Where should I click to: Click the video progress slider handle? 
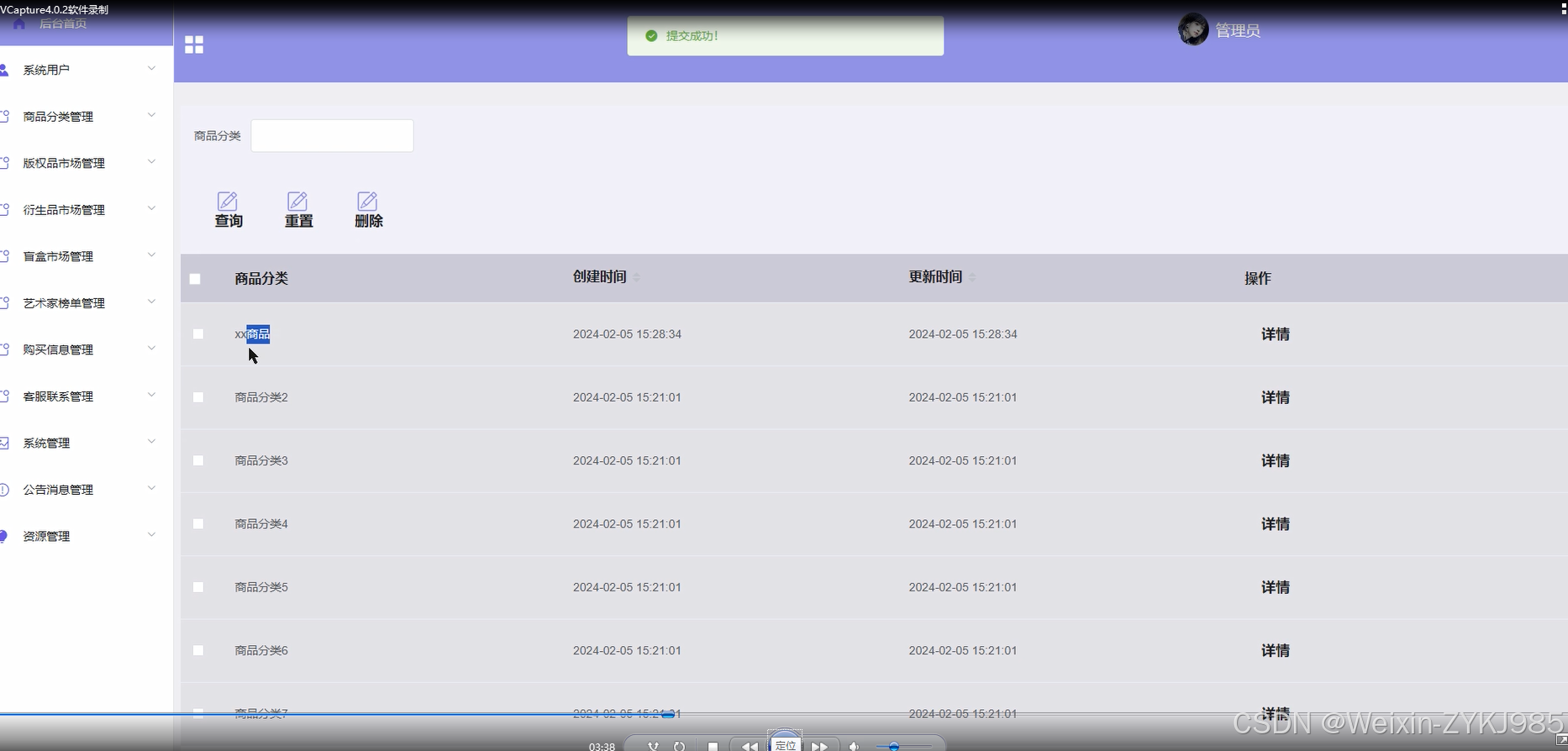pyautogui.click(x=668, y=715)
